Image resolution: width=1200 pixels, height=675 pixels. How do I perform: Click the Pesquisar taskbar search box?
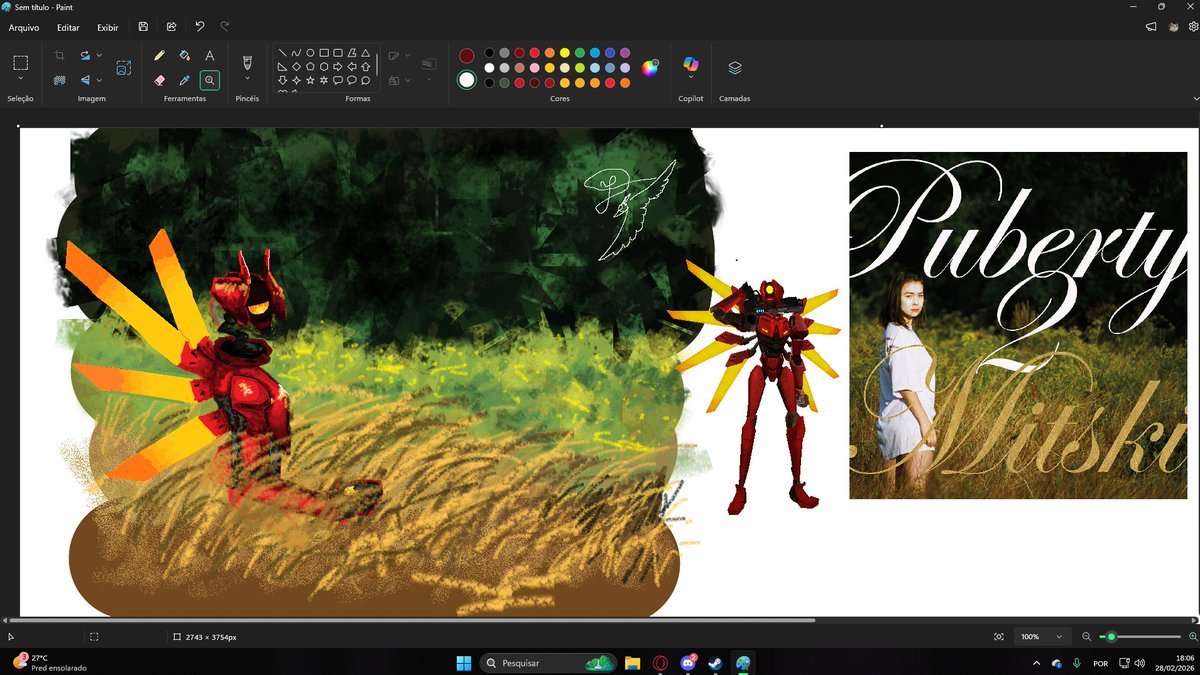click(548, 662)
